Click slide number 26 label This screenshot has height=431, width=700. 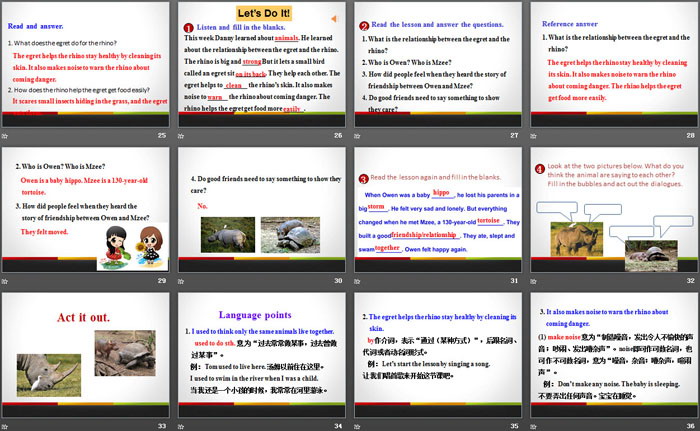[x=338, y=135]
